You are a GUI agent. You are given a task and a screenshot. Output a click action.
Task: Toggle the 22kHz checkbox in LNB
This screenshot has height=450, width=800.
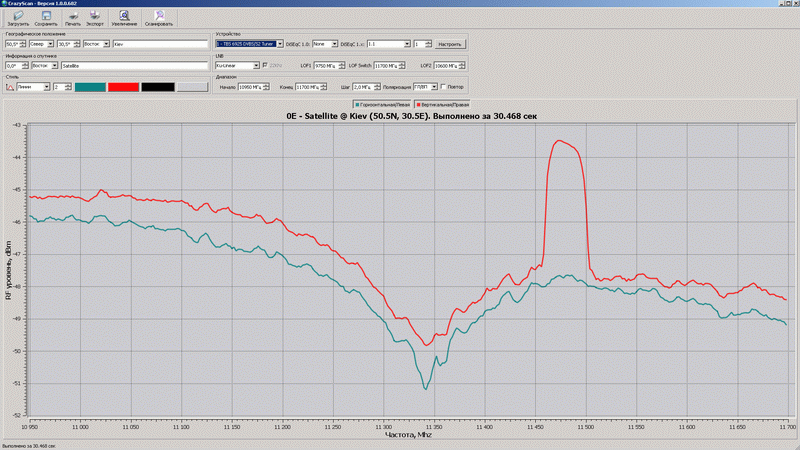tap(265, 65)
